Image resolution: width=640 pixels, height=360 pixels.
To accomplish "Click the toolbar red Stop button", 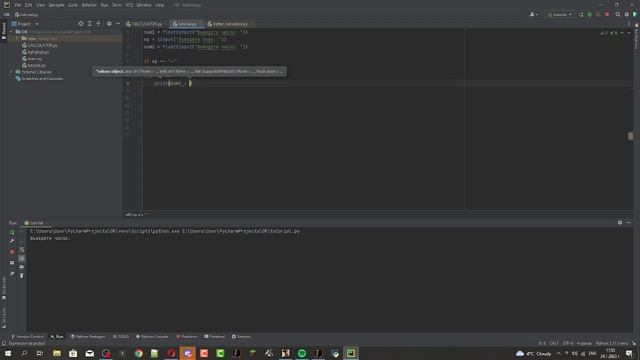I will coord(607,15).
